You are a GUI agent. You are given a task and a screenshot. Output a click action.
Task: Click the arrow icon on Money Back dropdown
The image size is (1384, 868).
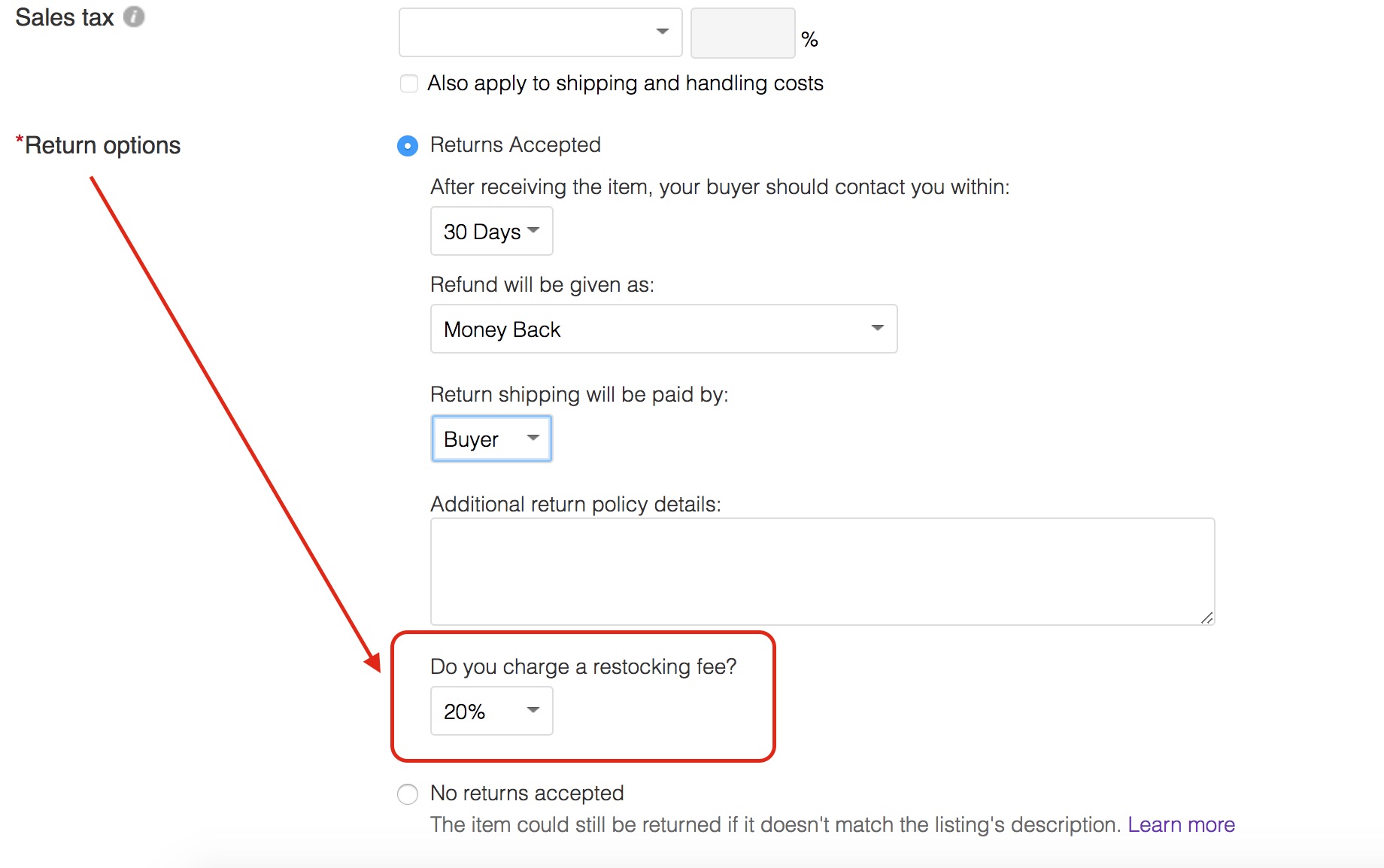877,328
